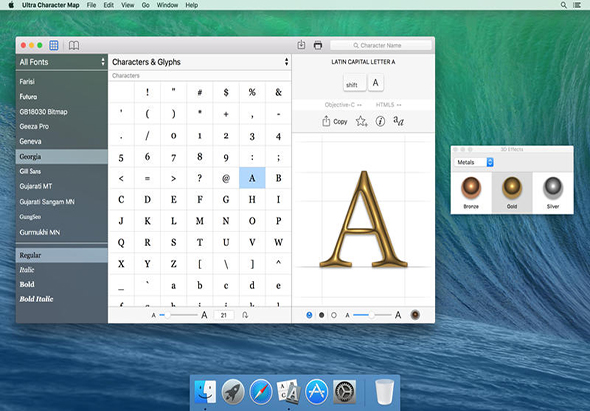Viewport: 590px width, 411px height.
Task: Click the rotate icon beside size field
Action: 245,315
